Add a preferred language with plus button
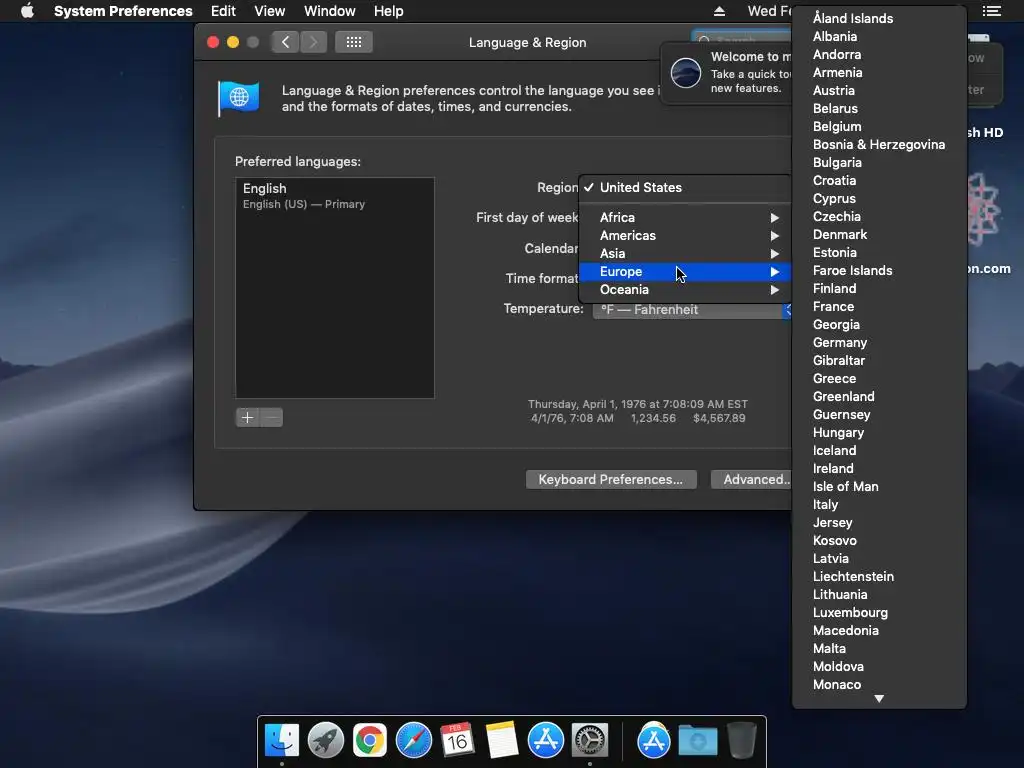This screenshot has height=768, width=1024. pos(248,417)
